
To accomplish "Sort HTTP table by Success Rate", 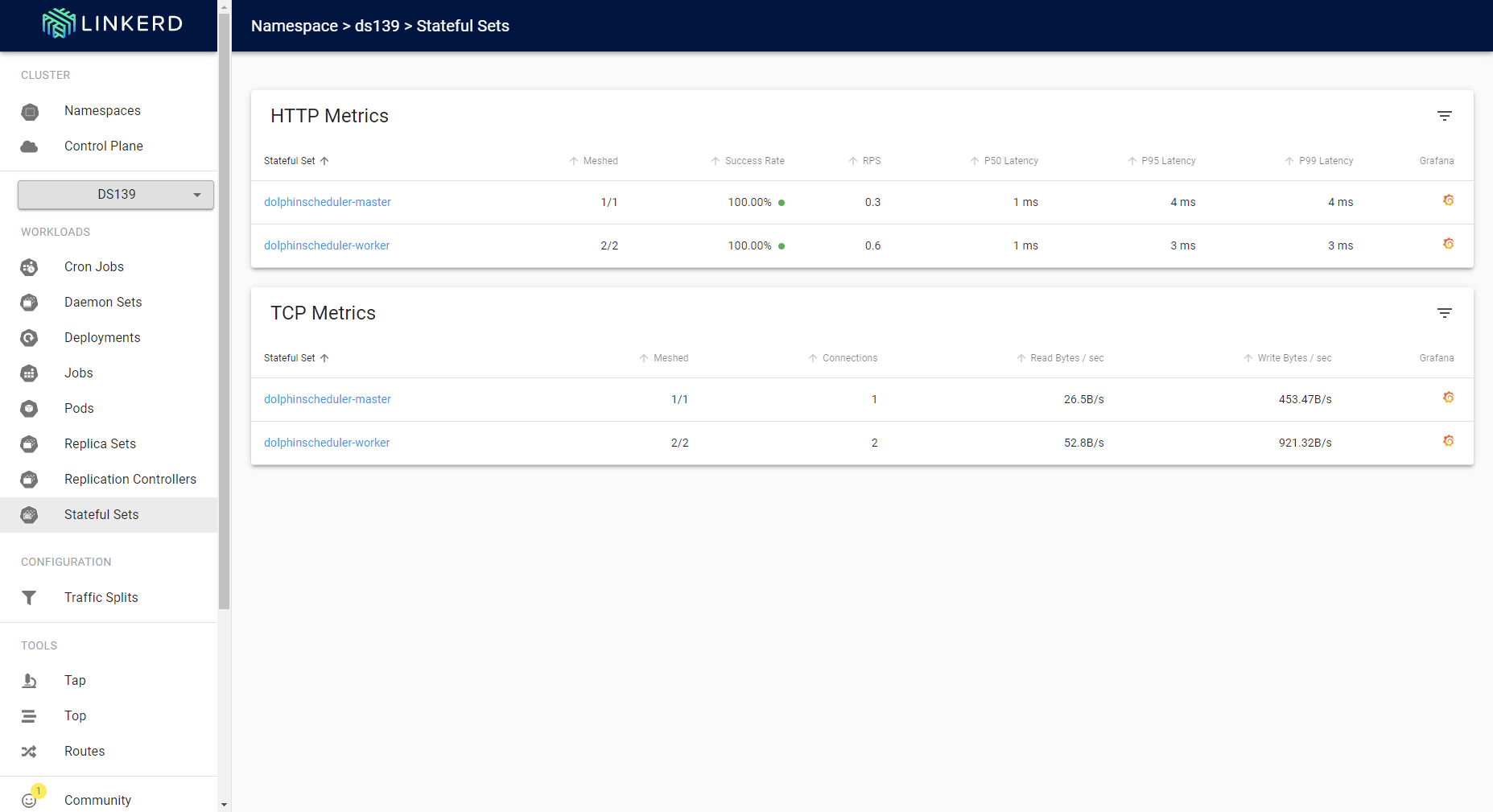I will click(753, 161).
